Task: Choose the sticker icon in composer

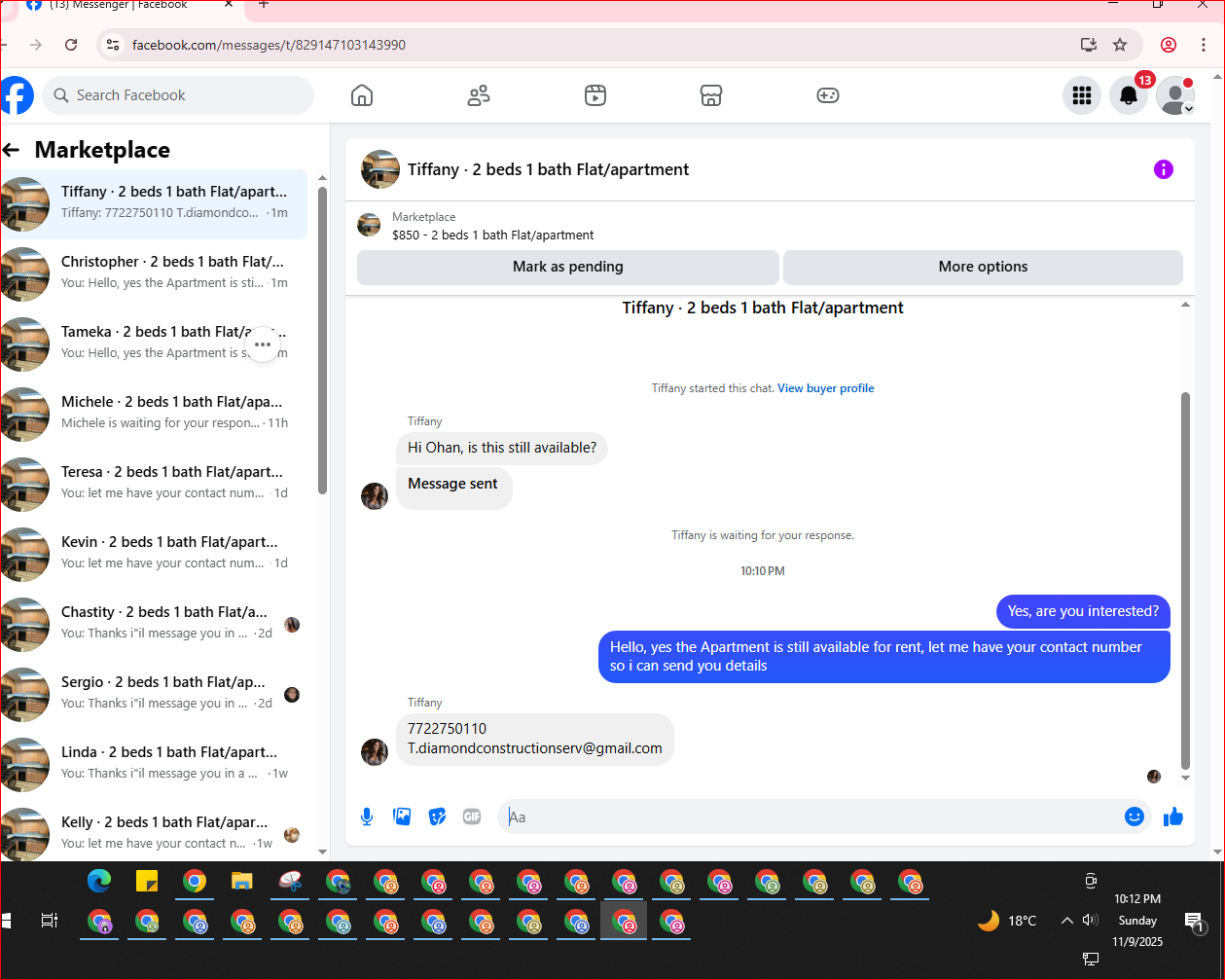Action: coord(437,817)
